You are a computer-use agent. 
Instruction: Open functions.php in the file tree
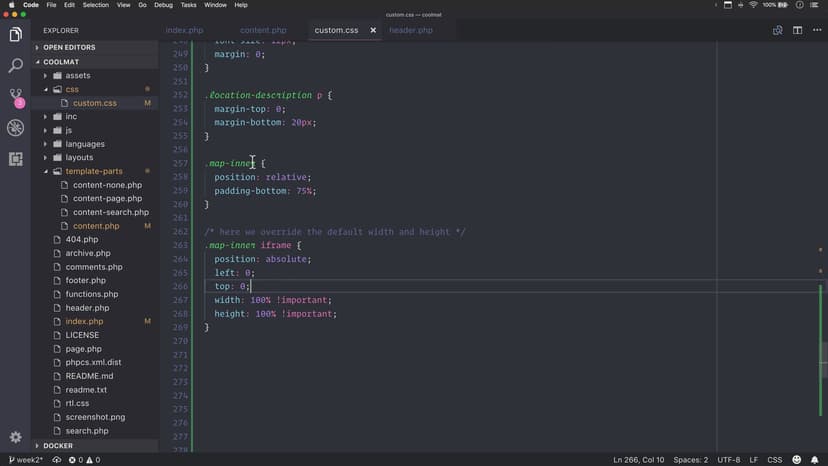(91, 294)
